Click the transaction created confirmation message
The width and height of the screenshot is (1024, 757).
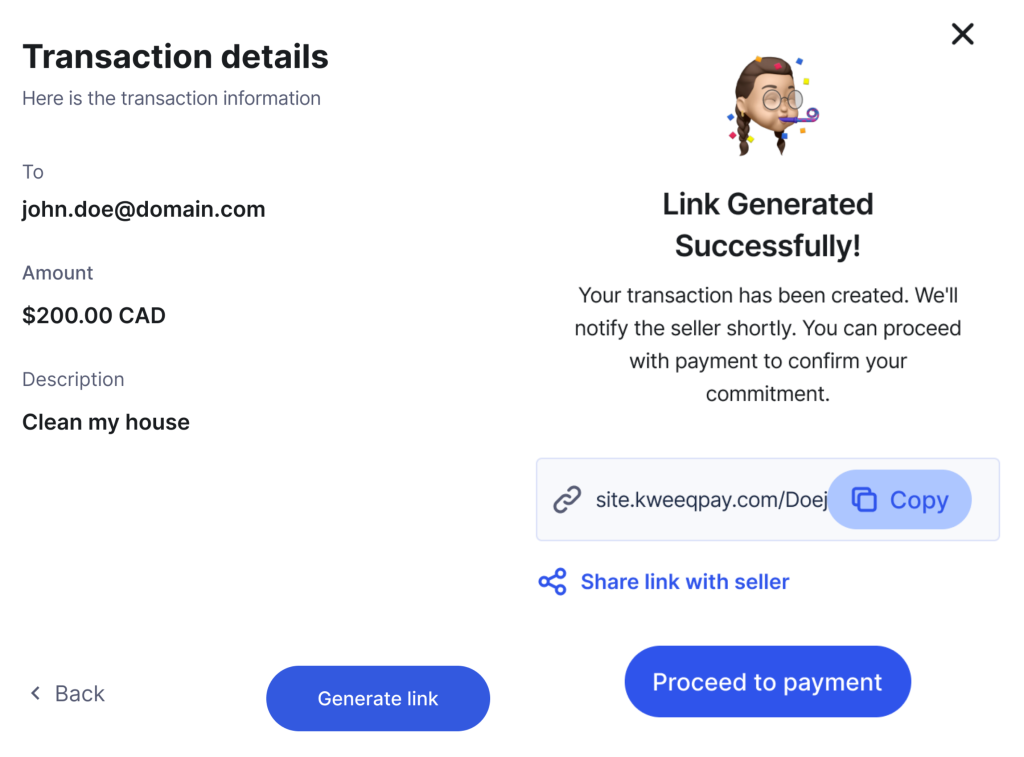pyautogui.click(x=767, y=344)
